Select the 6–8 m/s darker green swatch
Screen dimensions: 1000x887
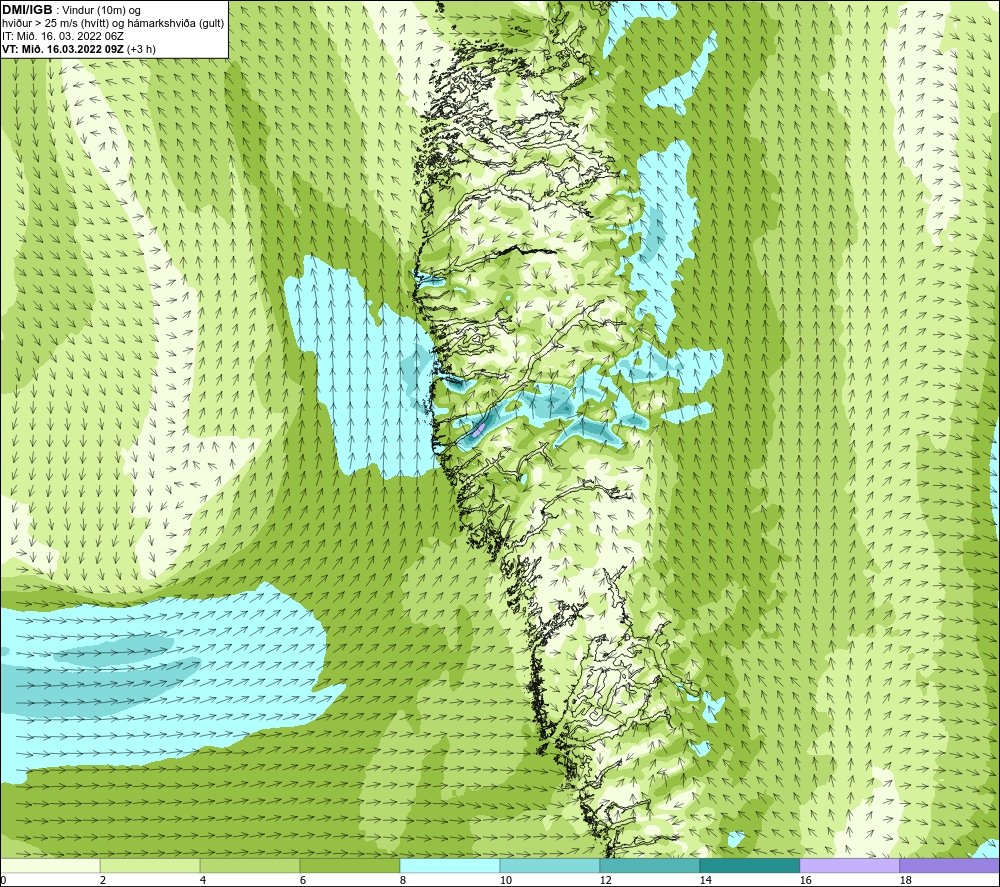pyautogui.click(x=349, y=865)
